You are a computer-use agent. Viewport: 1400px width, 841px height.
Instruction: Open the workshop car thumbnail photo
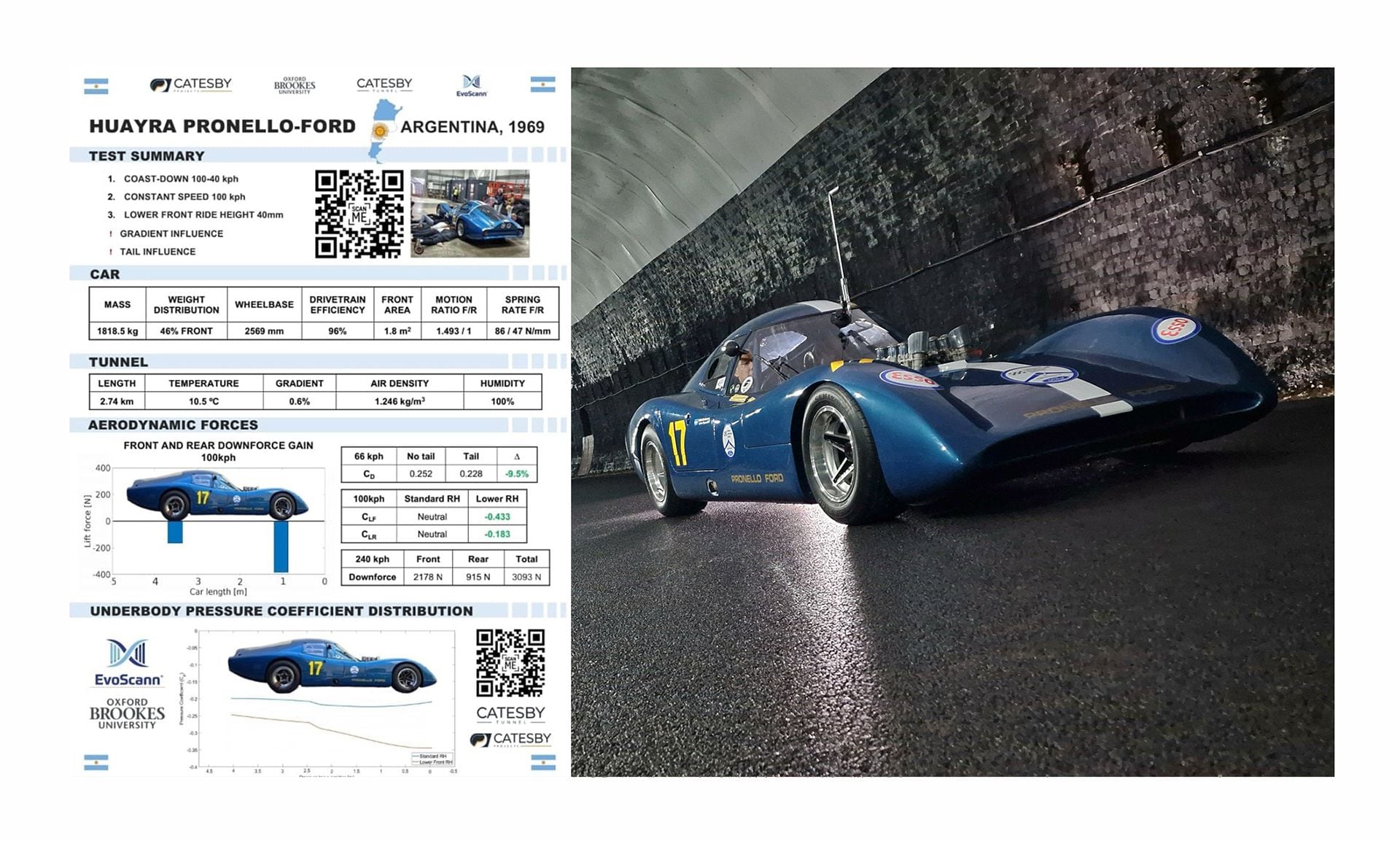(470, 213)
